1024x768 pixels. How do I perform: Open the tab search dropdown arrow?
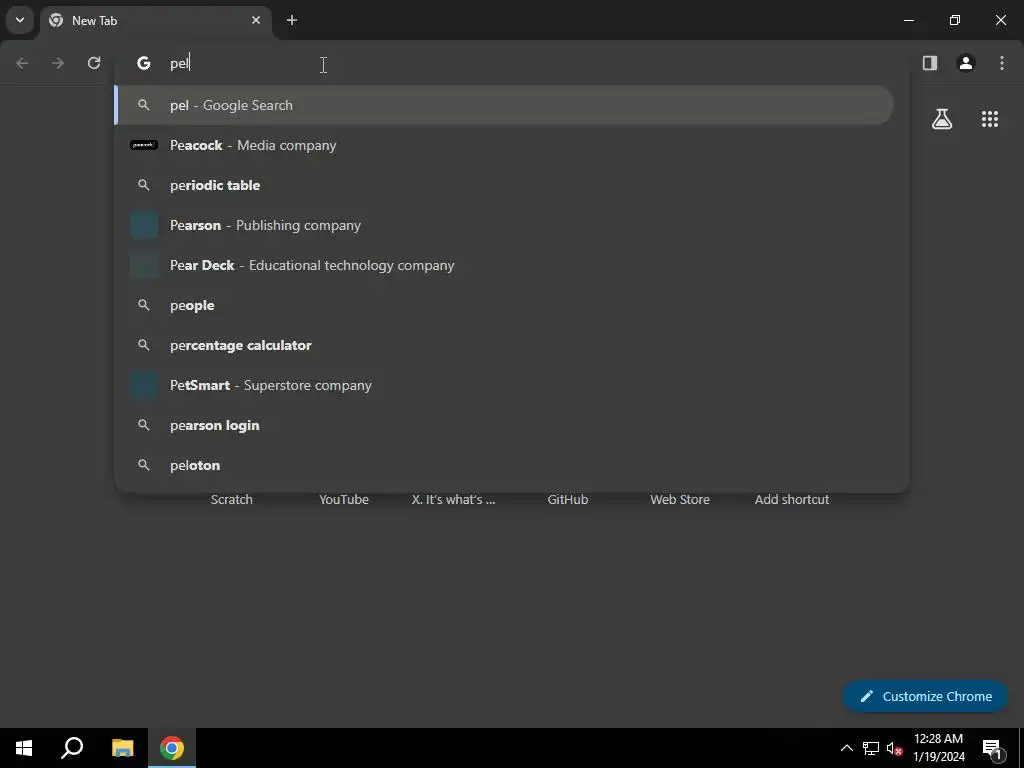20,20
